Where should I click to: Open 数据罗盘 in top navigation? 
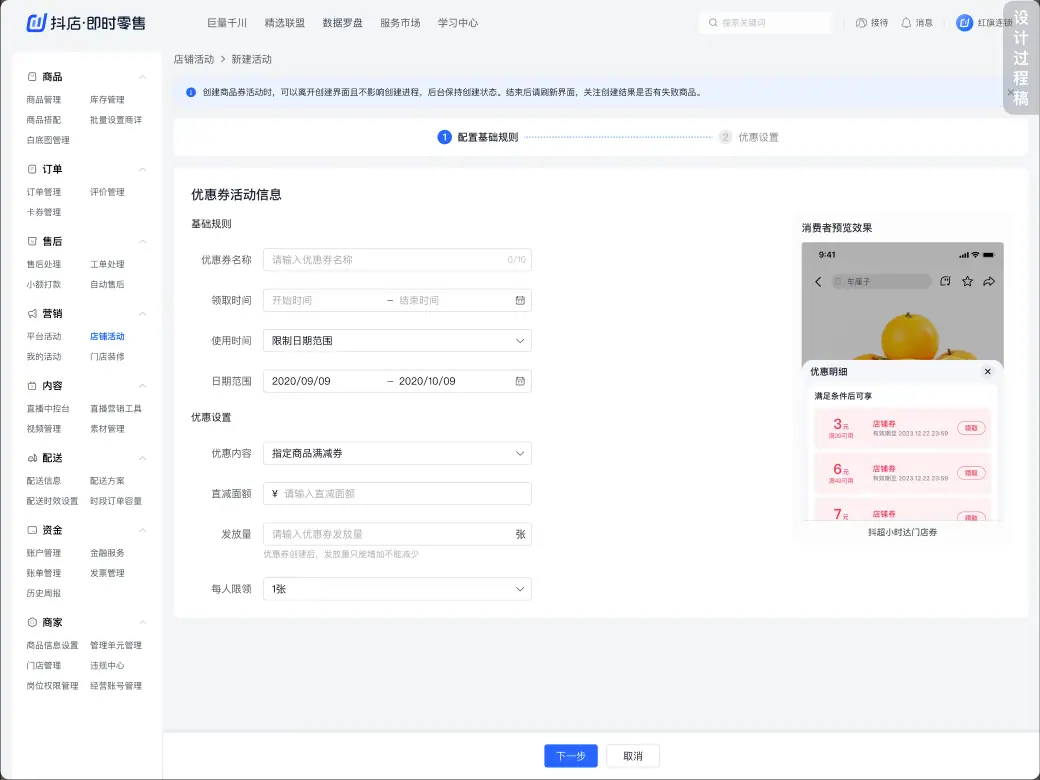coord(342,23)
